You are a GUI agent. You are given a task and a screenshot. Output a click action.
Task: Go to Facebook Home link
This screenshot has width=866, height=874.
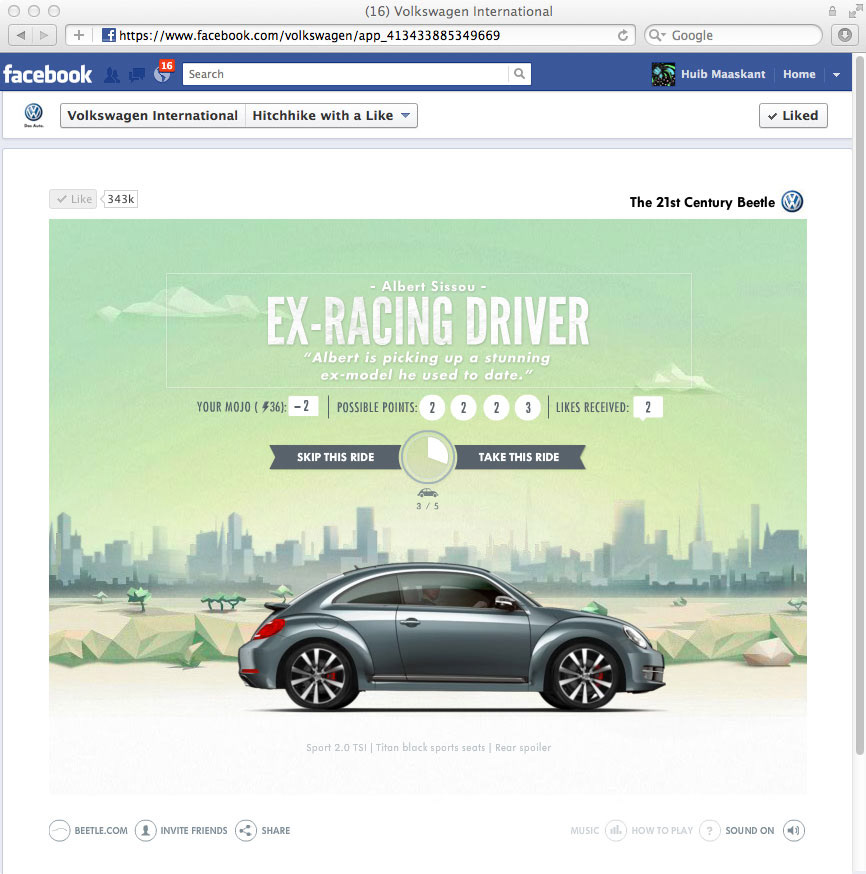click(799, 74)
